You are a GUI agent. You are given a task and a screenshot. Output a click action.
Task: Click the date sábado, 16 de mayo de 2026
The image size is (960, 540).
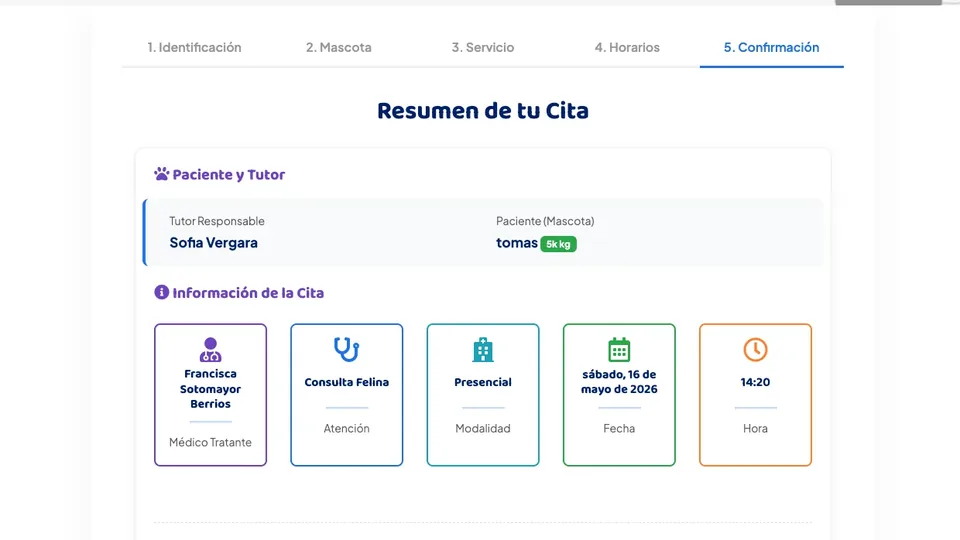(x=619, y=381)
